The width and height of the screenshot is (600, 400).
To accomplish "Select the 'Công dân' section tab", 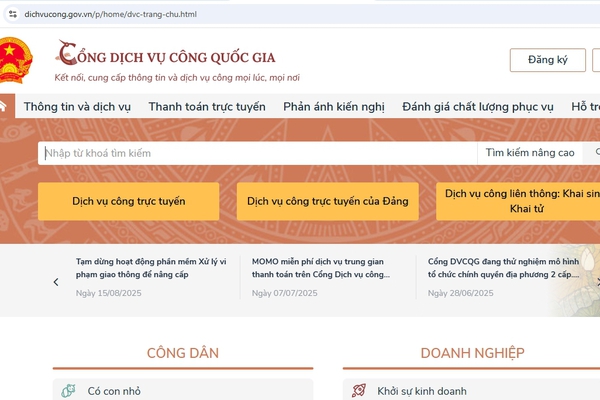I will [182, 352].
